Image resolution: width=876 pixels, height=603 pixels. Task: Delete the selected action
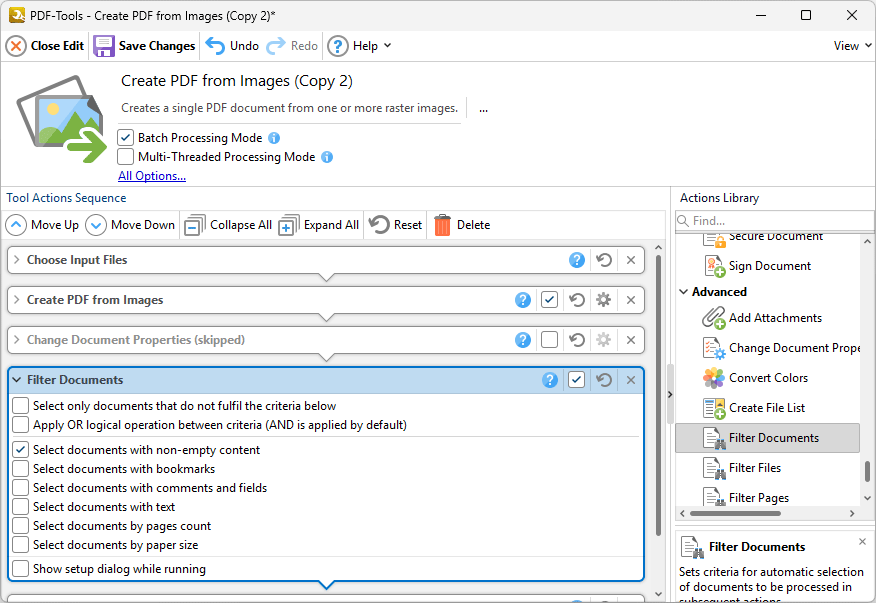[462, 225]
